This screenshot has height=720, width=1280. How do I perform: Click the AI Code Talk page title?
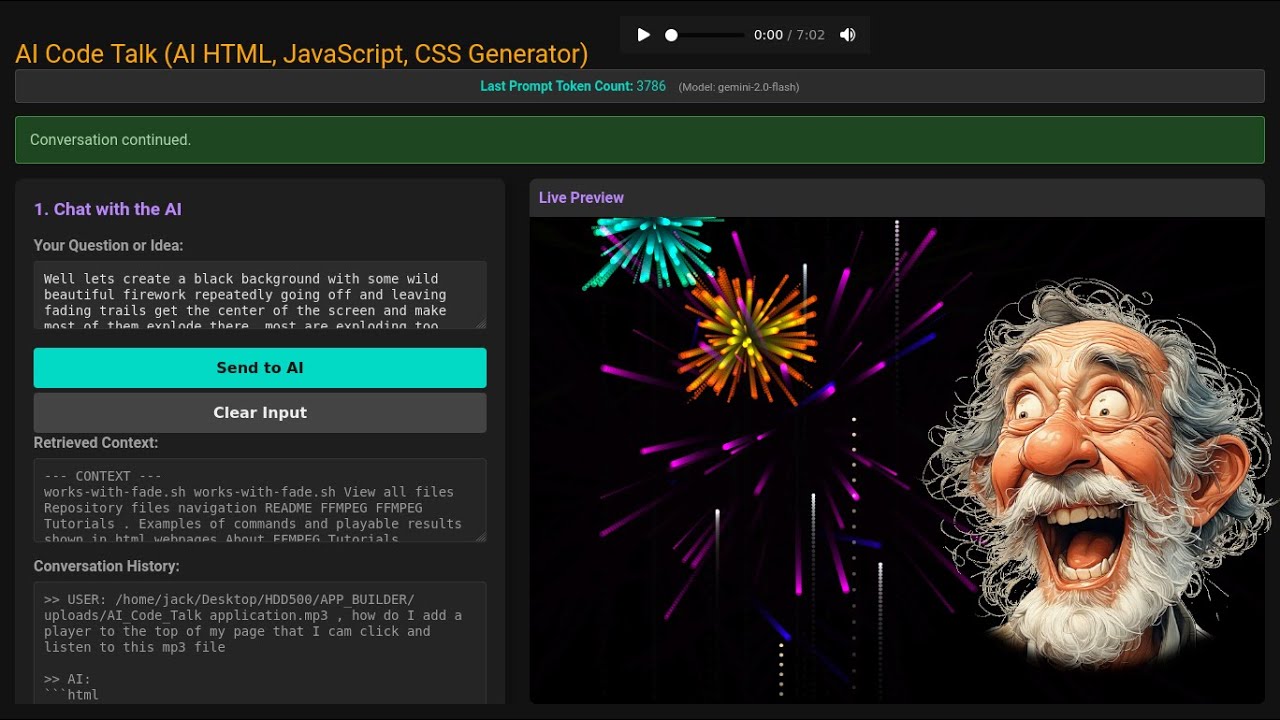302,54
